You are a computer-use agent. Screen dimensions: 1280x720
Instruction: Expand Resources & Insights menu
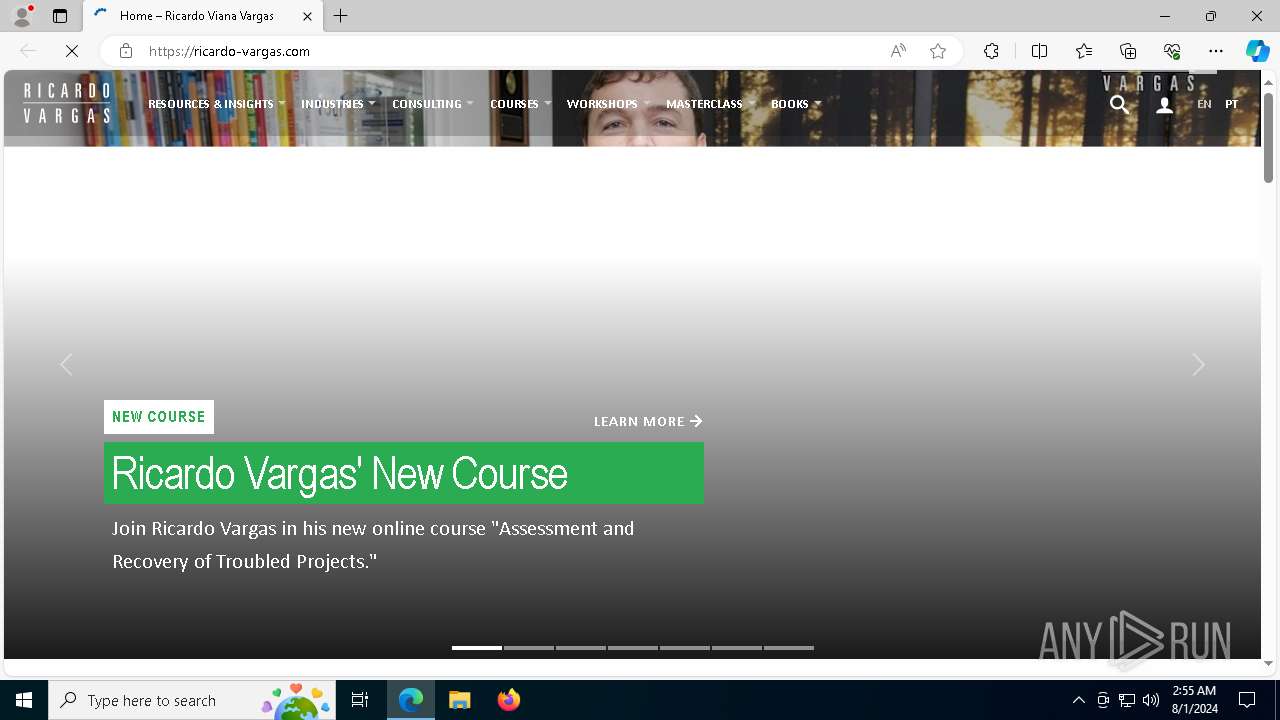pyautogui.click(x=216, y=104)
